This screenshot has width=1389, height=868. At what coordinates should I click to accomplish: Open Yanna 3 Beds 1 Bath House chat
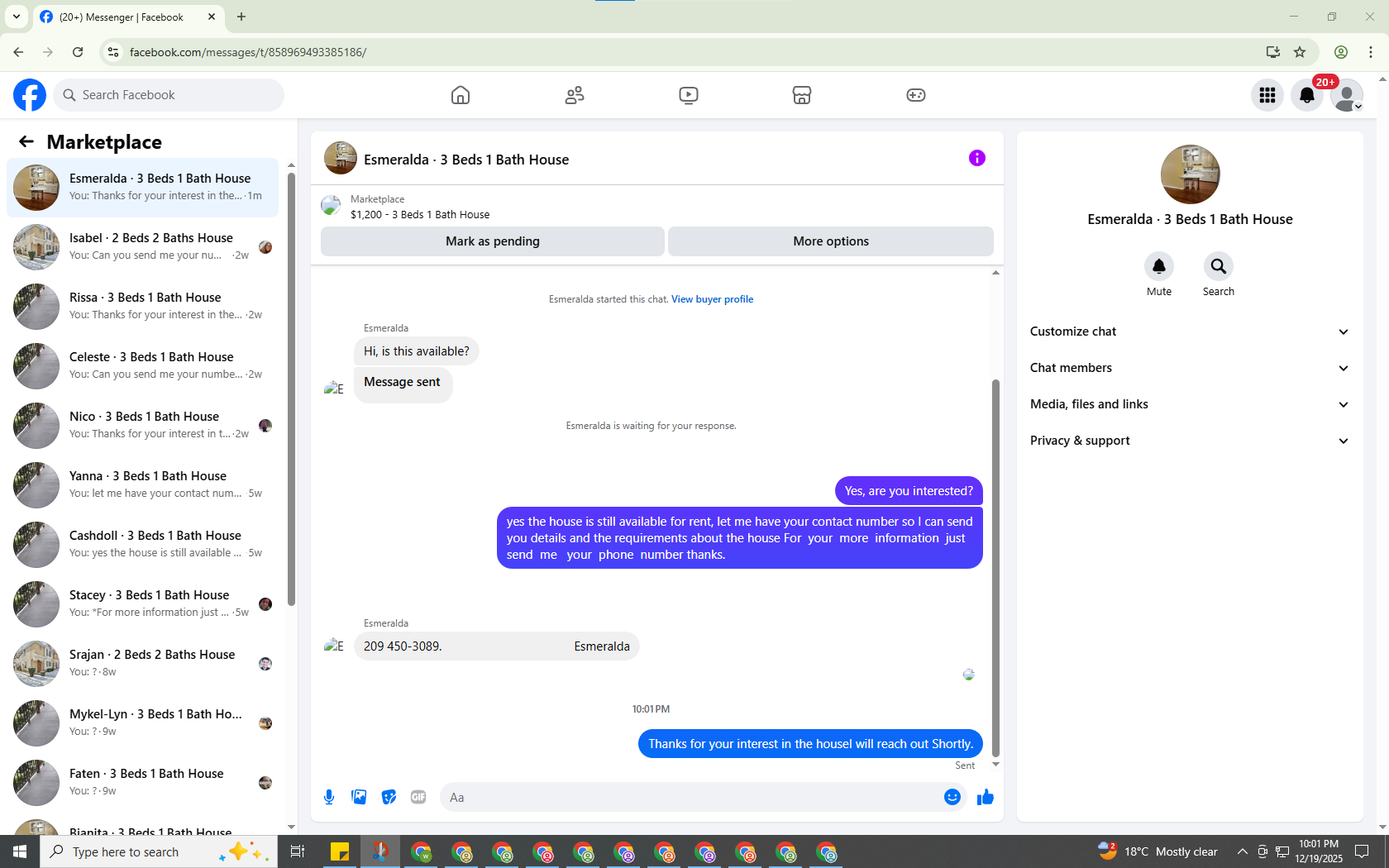(x=142, y=485)
